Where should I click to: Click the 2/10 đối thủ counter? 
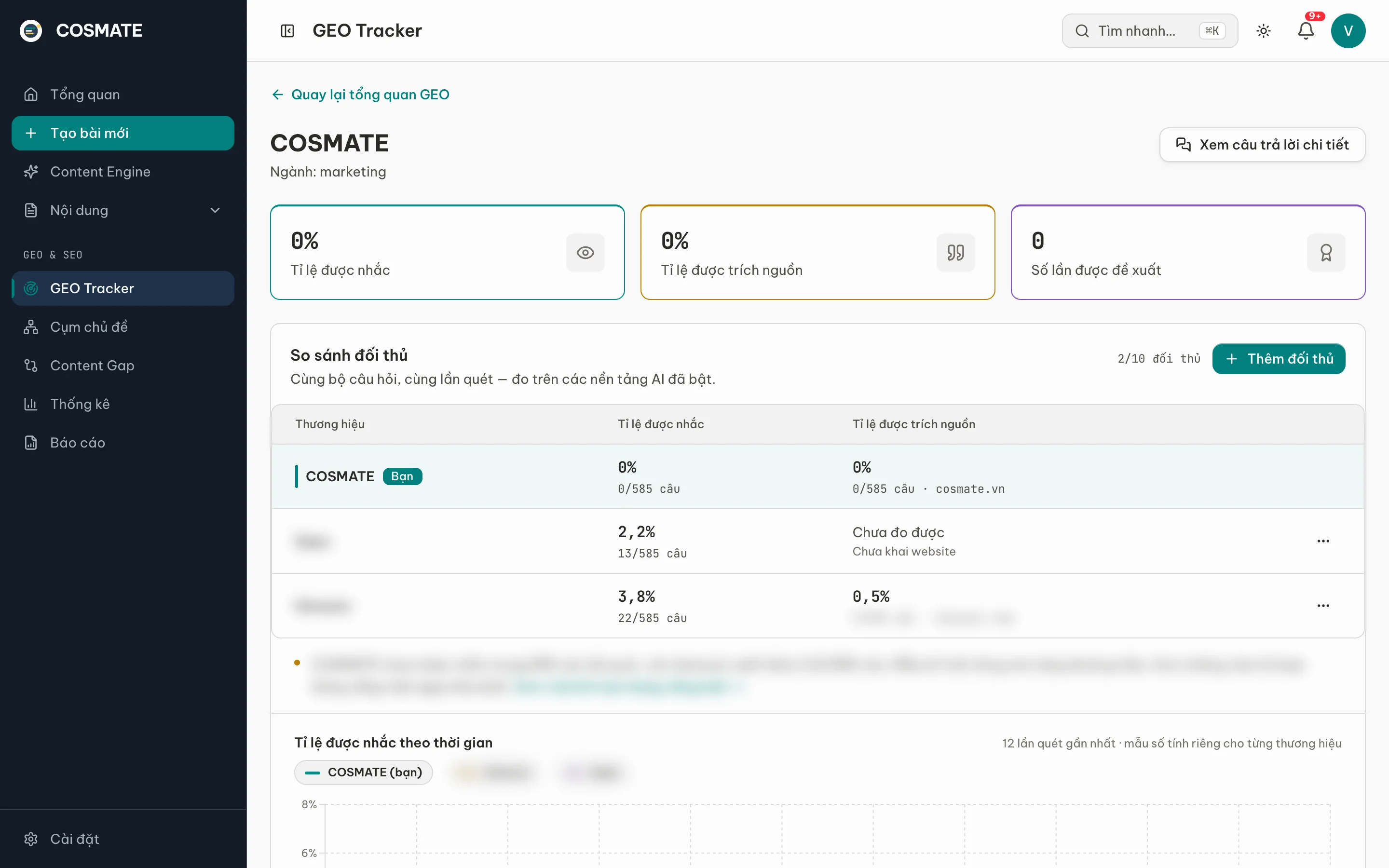(x=1158, y=359)
